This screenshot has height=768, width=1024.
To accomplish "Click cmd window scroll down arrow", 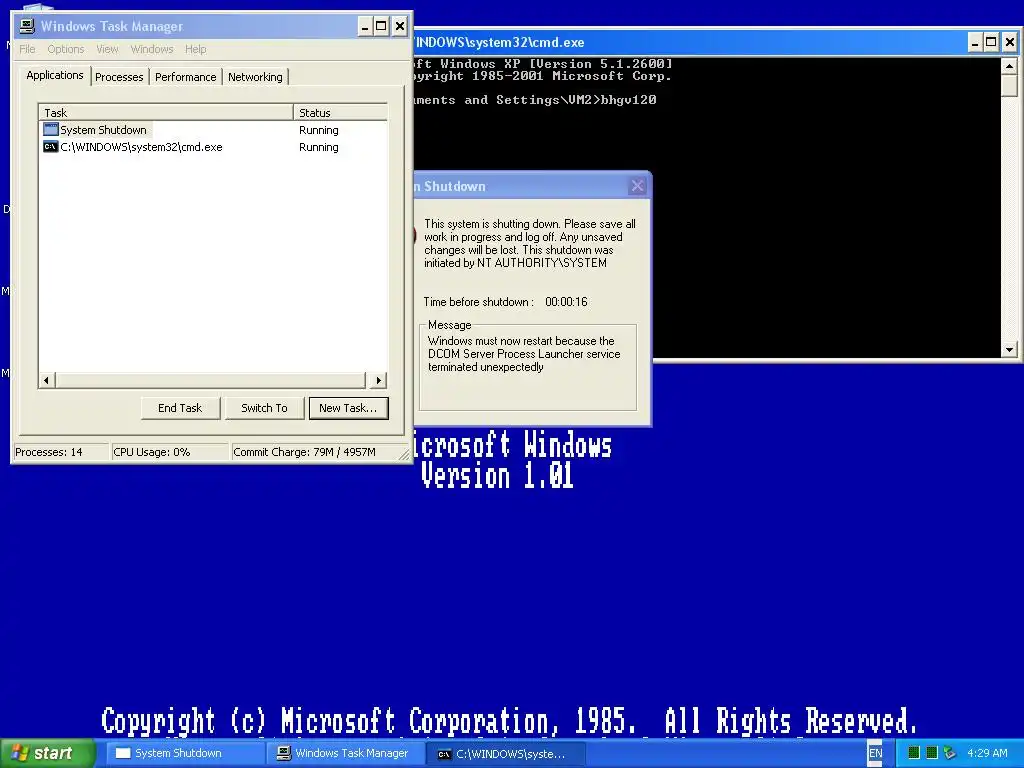I will tap(1009, 350).
